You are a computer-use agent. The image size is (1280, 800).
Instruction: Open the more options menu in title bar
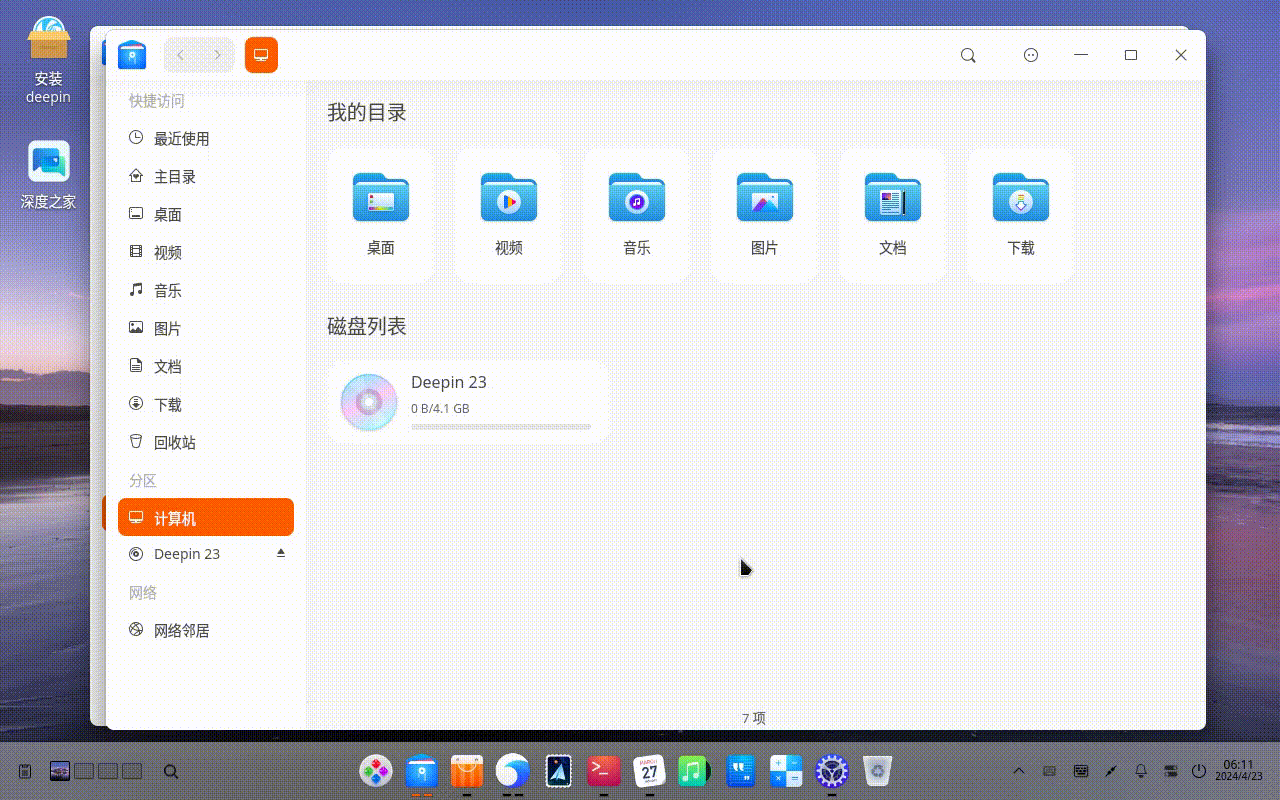(1031, 55)
